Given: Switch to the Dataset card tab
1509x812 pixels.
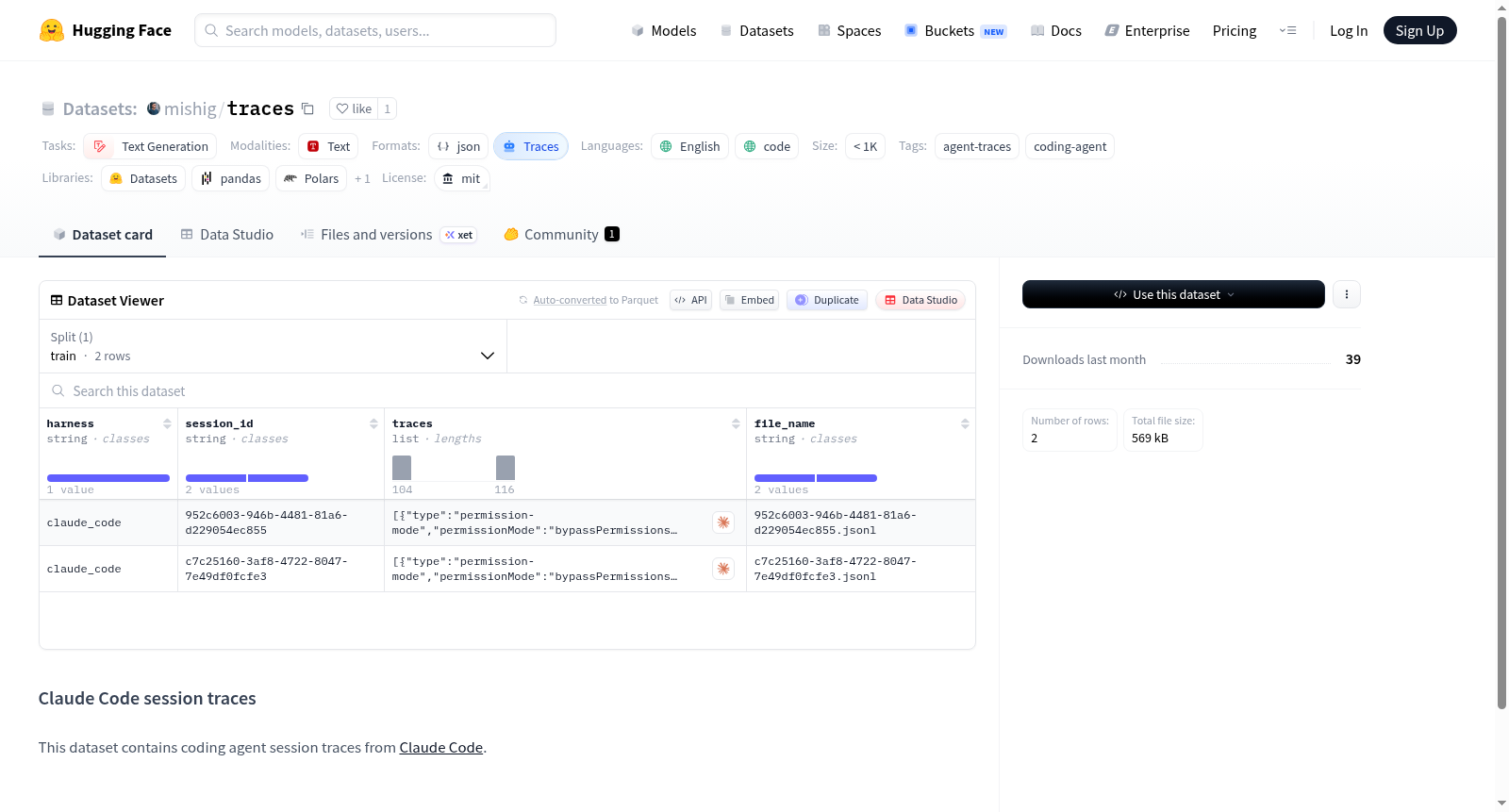Looking at the screenshot, I should coord(103,235).
